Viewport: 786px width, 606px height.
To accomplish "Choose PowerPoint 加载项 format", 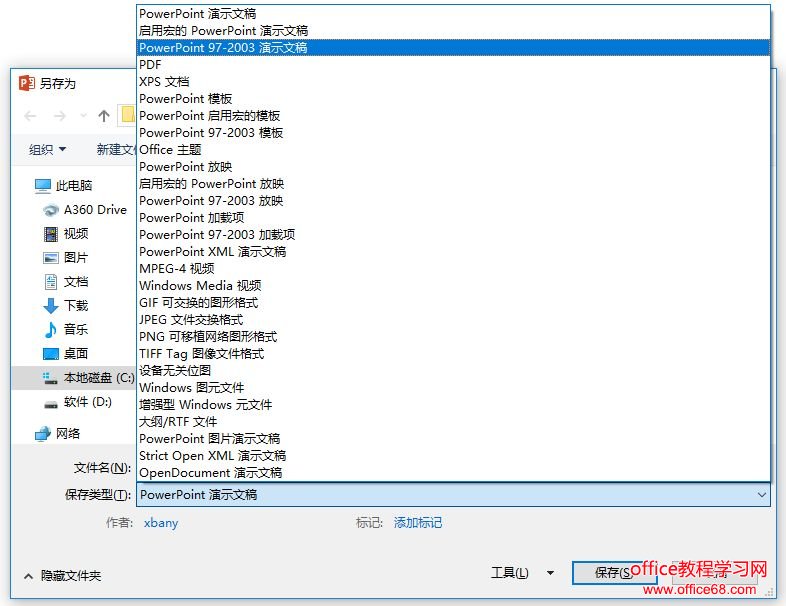I will click(x=453, y=218).
